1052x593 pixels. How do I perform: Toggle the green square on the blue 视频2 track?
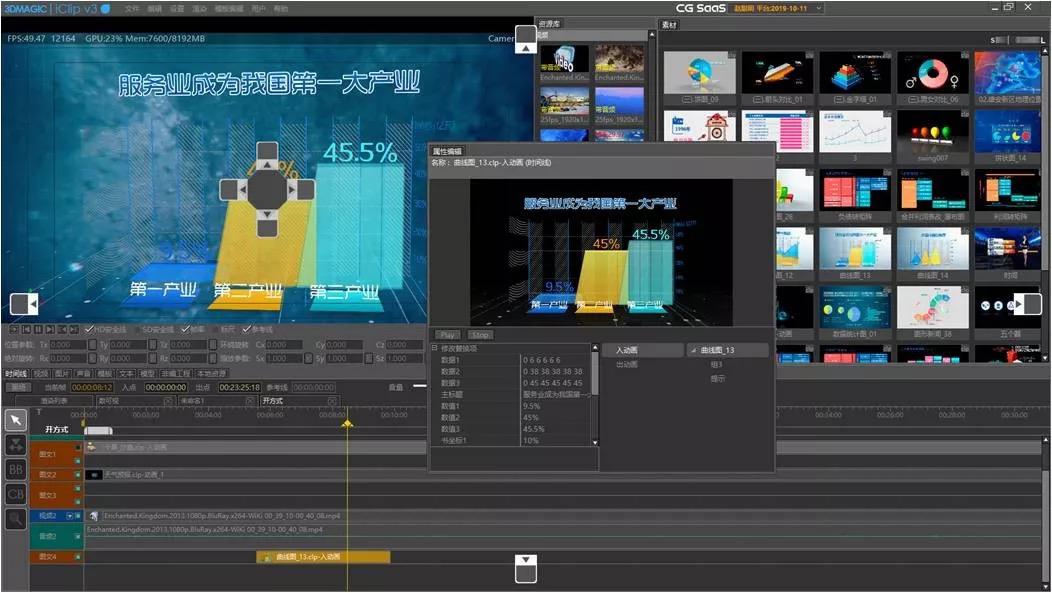point(78,516)
